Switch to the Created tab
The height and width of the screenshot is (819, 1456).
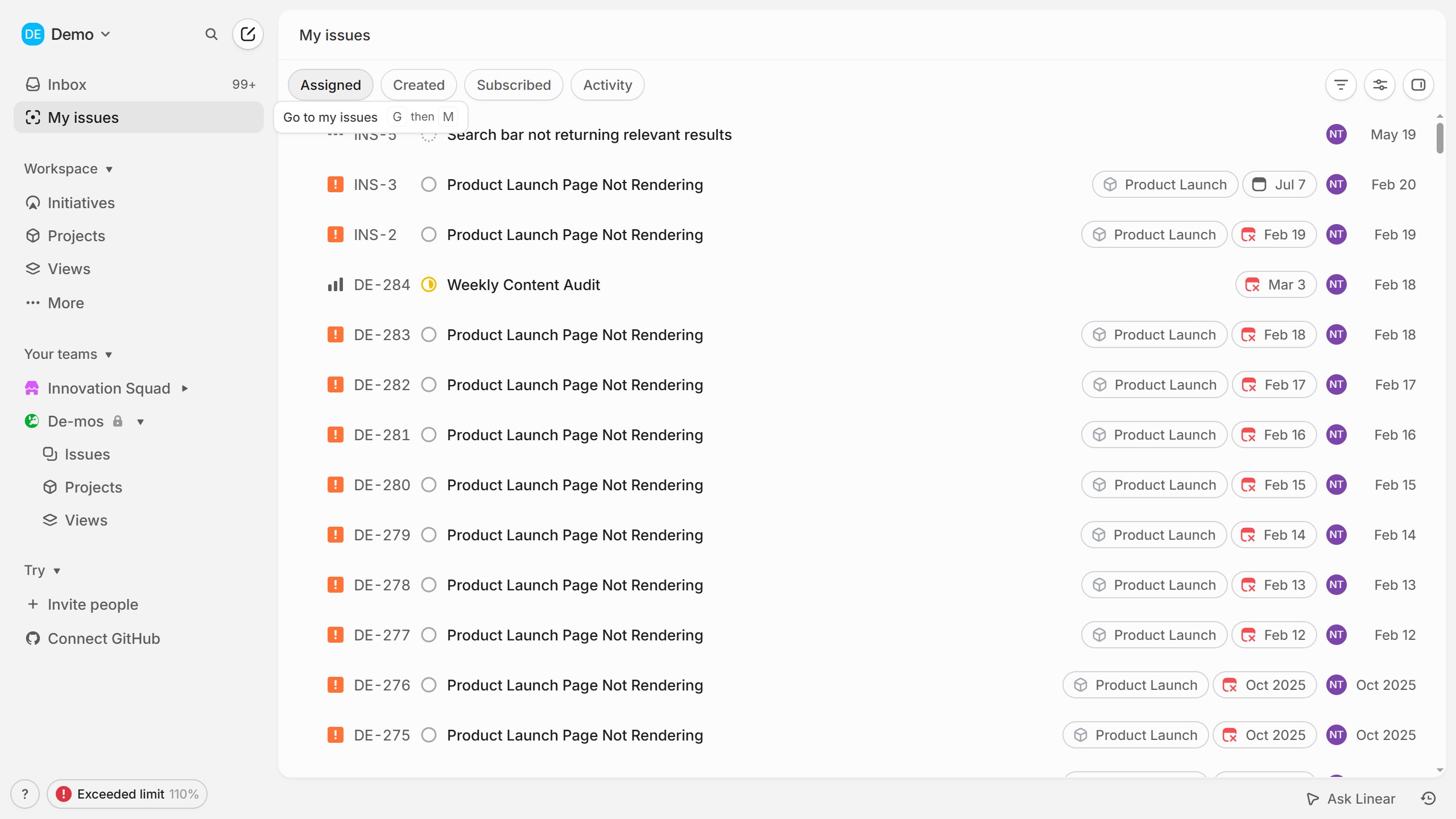point(419,85)
